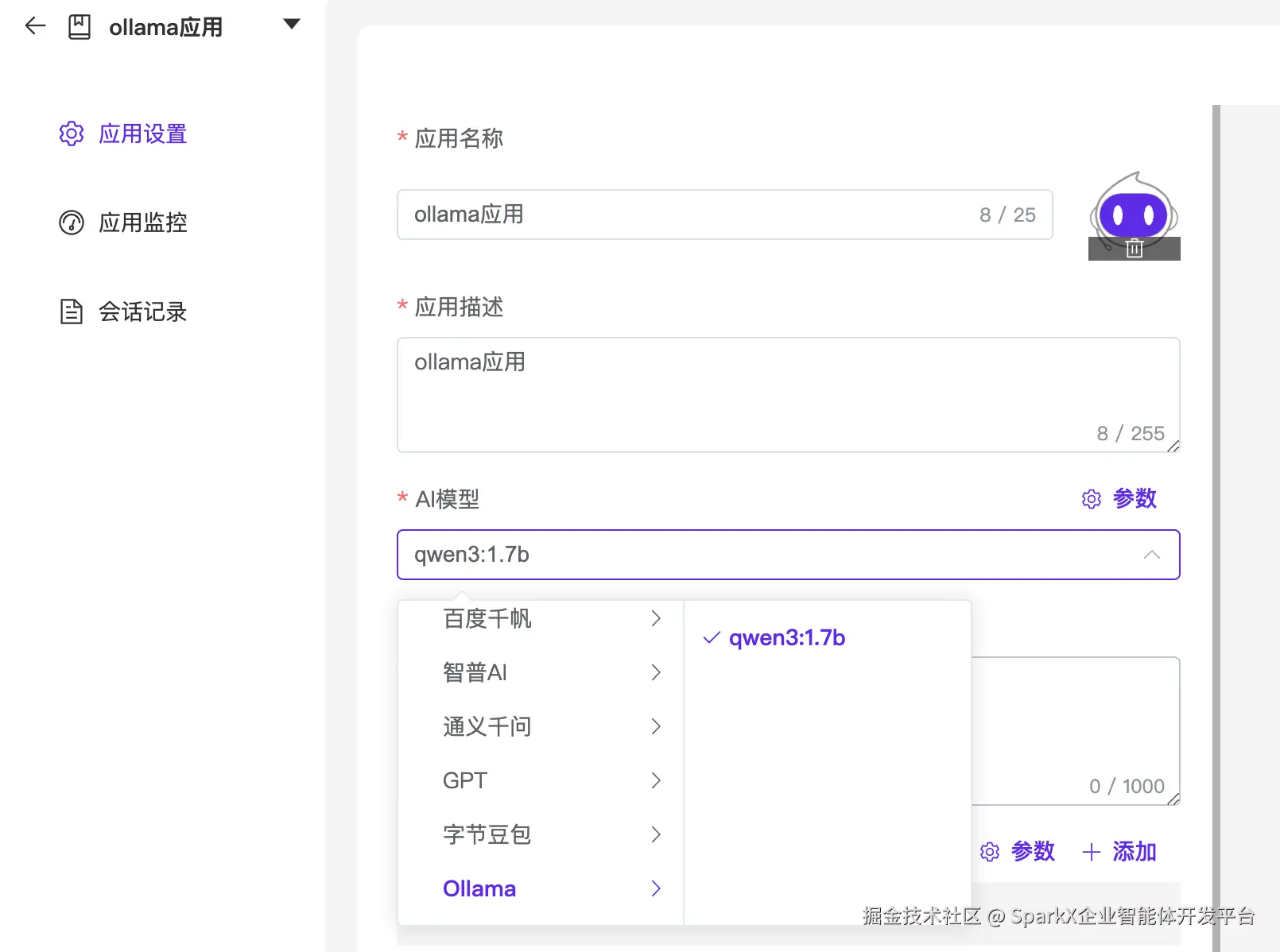Click the AI模型 field label
Image resolution: width=1280 pixels, height=952 pixels.
point(448,499)
